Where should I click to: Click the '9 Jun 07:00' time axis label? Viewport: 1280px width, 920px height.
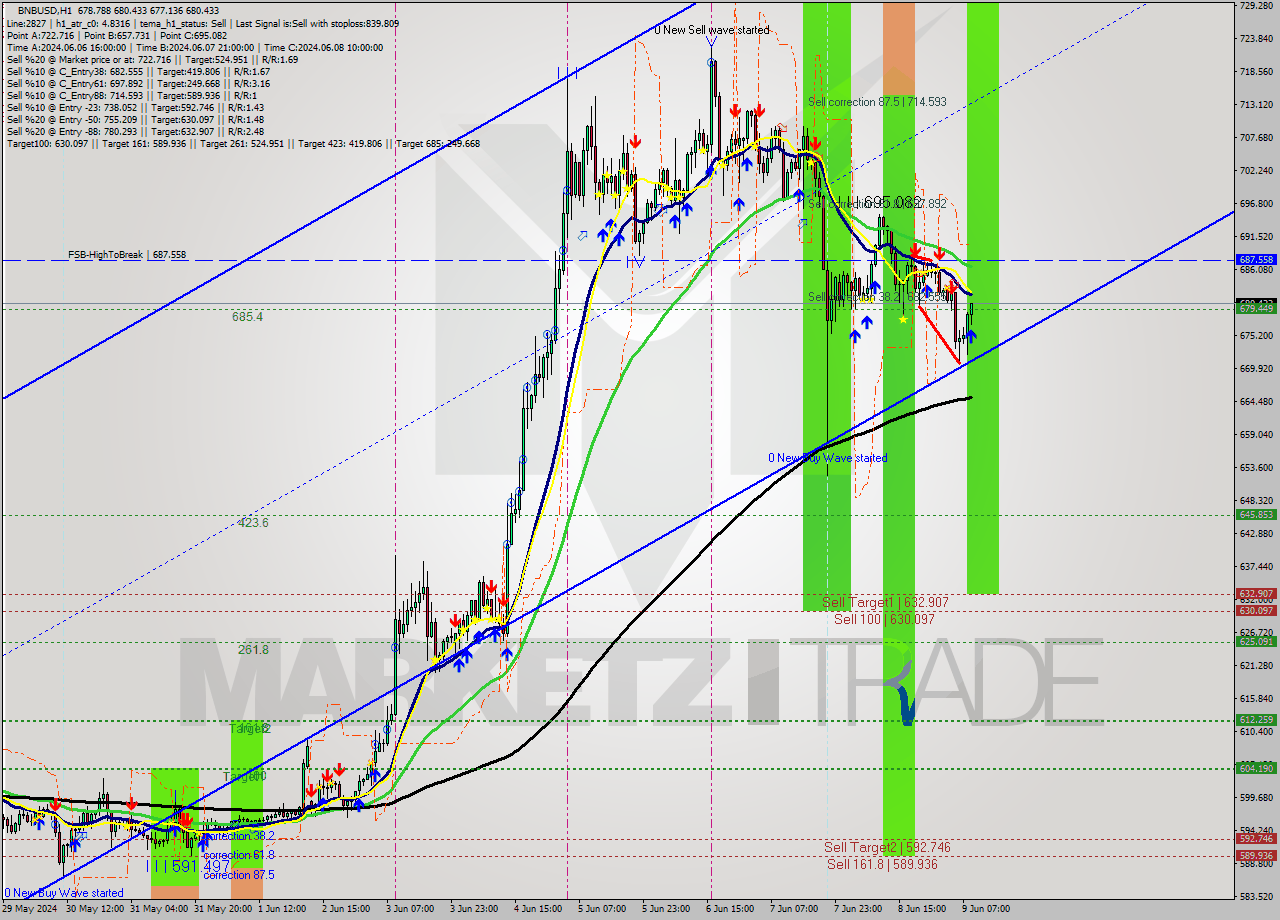click(x=985, y=909)
